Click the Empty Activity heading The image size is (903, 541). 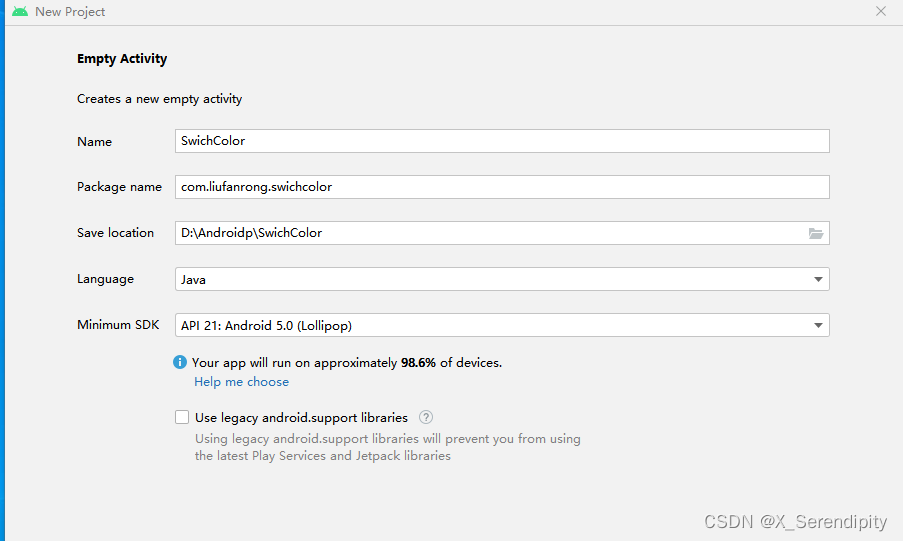click(122, 59)
